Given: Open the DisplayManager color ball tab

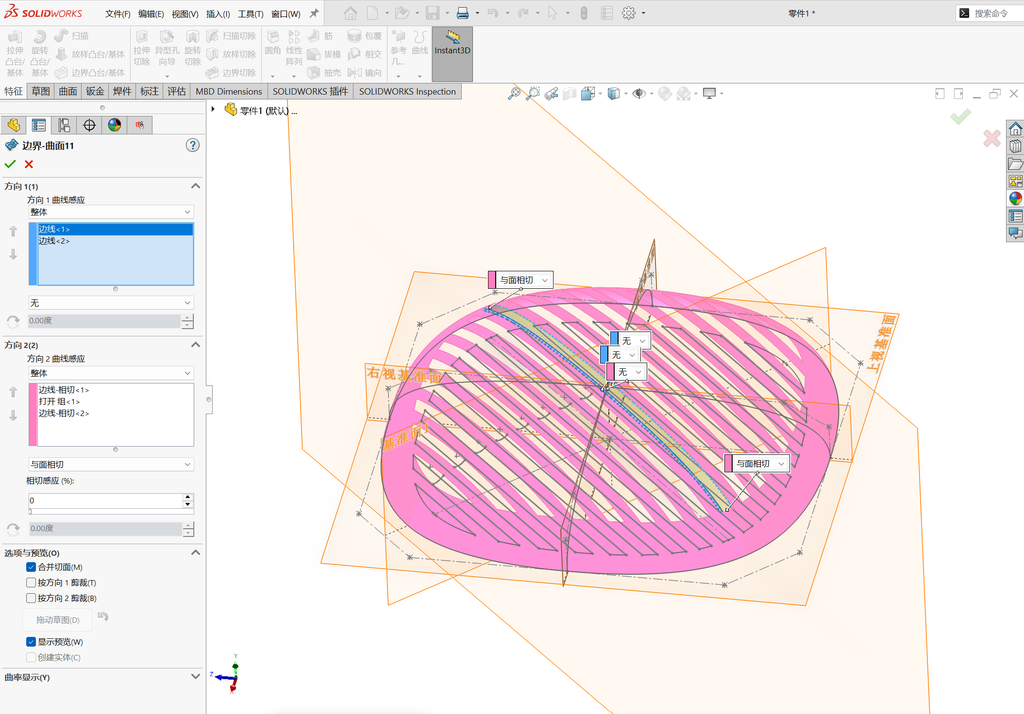Looking at the screenshot, I should tap(115, 125).
